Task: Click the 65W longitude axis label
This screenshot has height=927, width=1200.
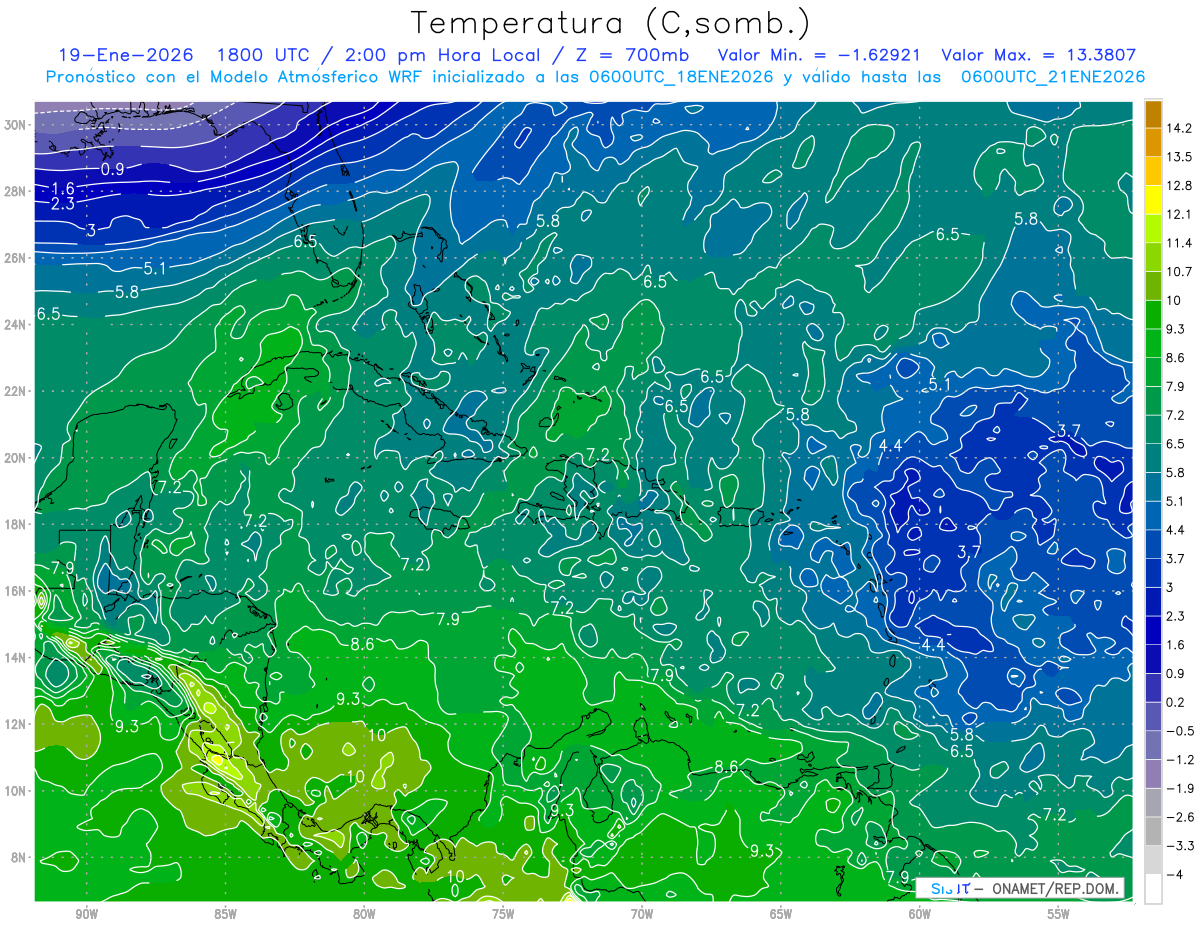Action: (781, 914)
